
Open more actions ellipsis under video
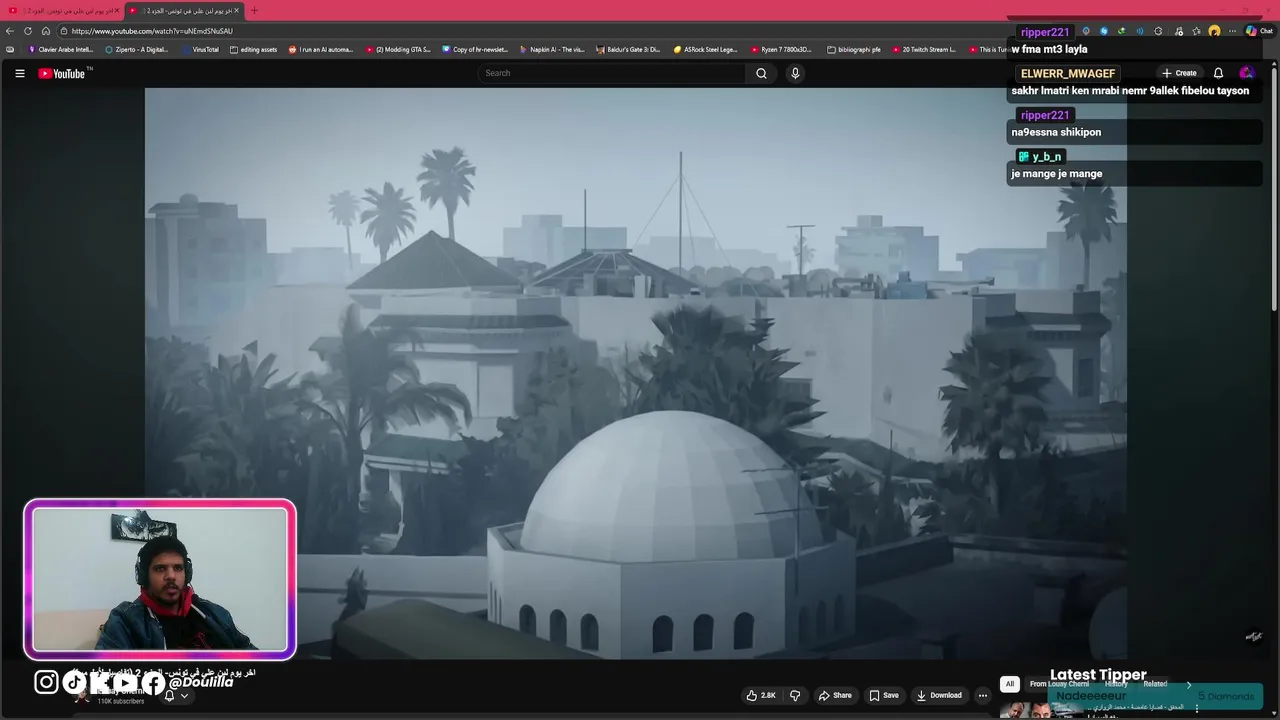983,695
